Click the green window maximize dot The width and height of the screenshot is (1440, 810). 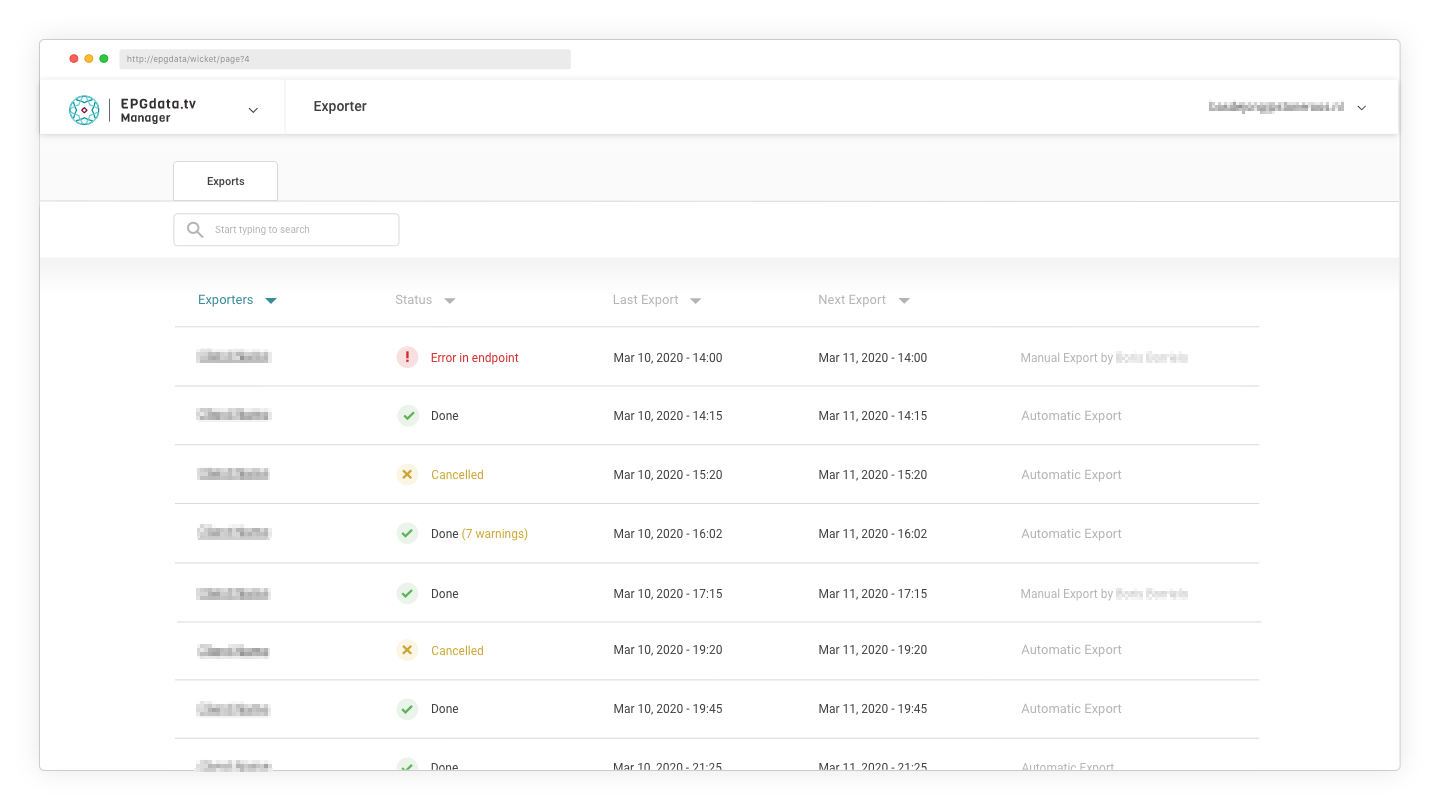[104, 59]
